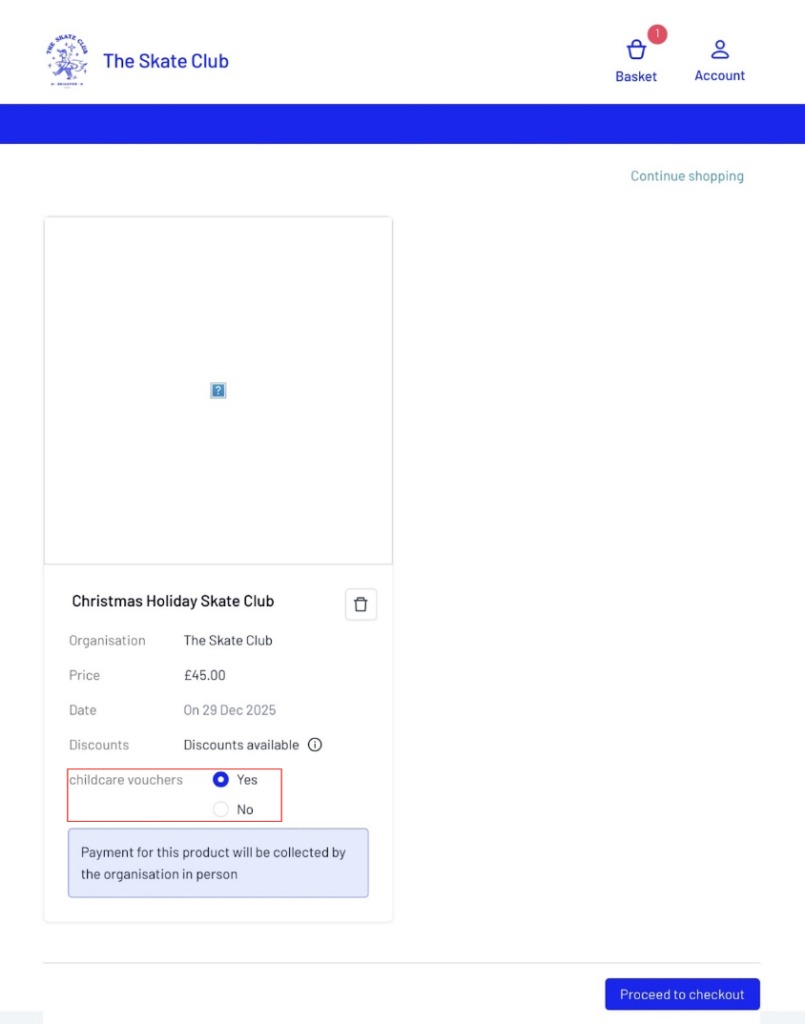Click the in-person payment notice box
This screenshot has height=1024, width=805.
pos(218,863)
